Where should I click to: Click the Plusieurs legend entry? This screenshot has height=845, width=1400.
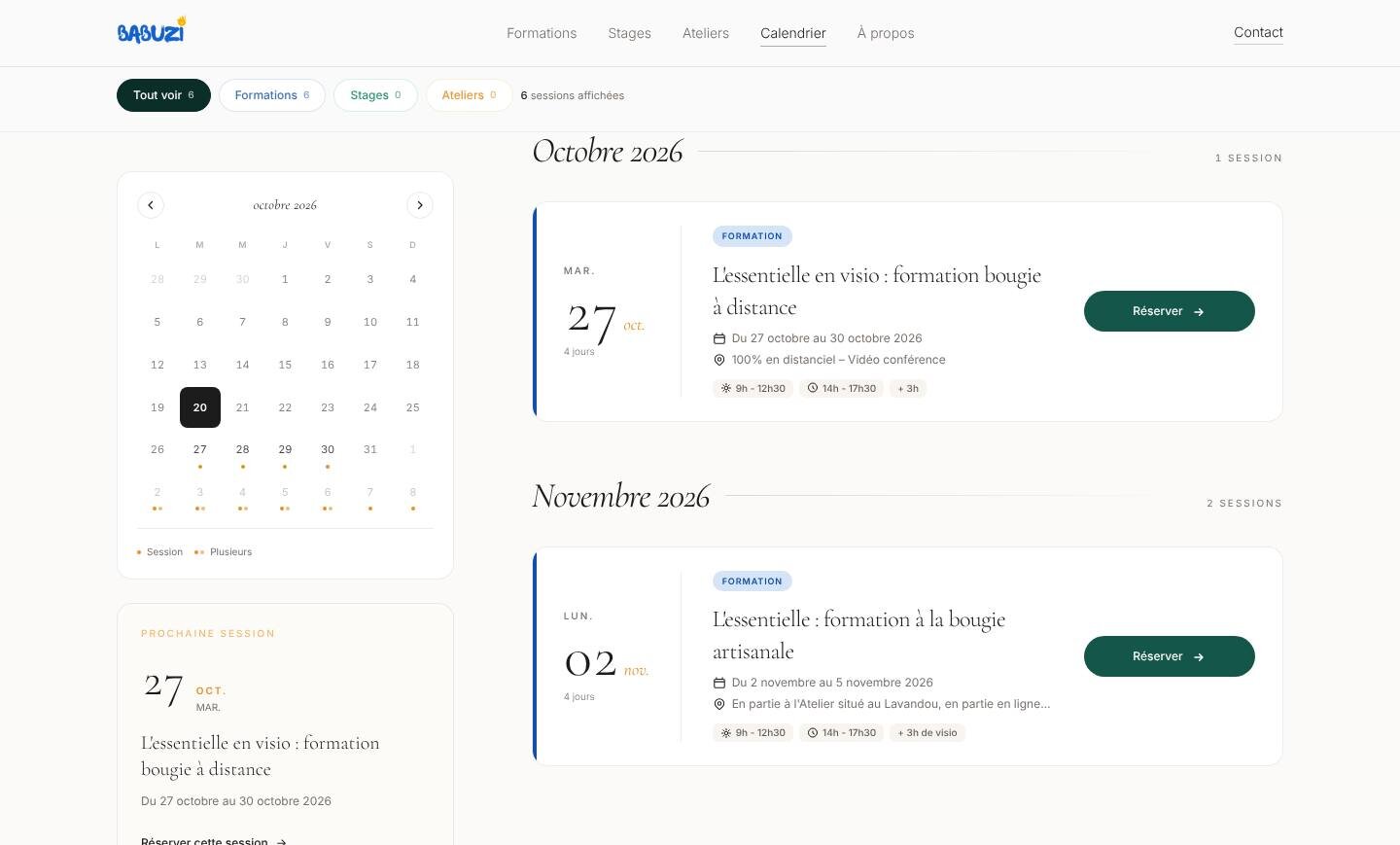click(223, 552)
